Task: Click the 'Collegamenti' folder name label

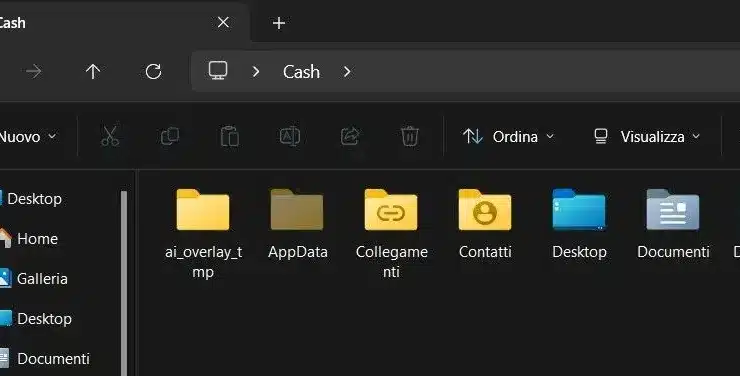Action: 392,262
